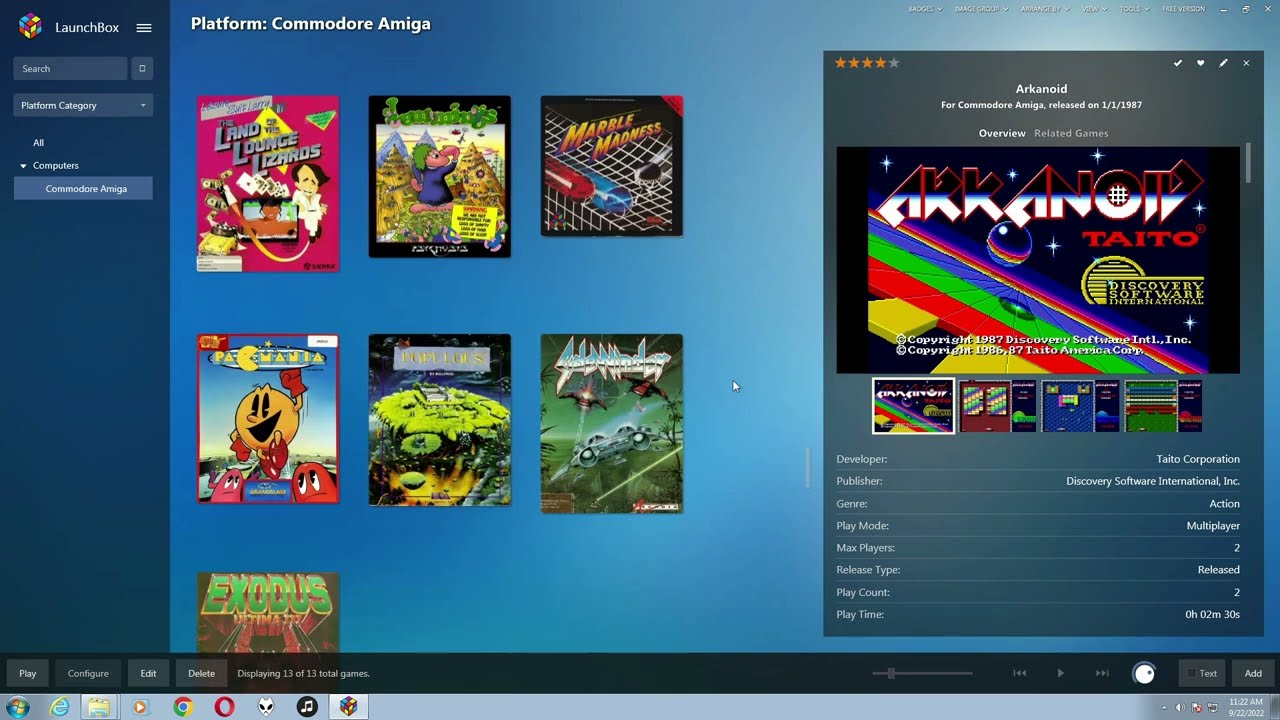Image resolution: width=1280 pixels, height=720 pixels.
Task: Play music with the play button
Action: 1060,673
